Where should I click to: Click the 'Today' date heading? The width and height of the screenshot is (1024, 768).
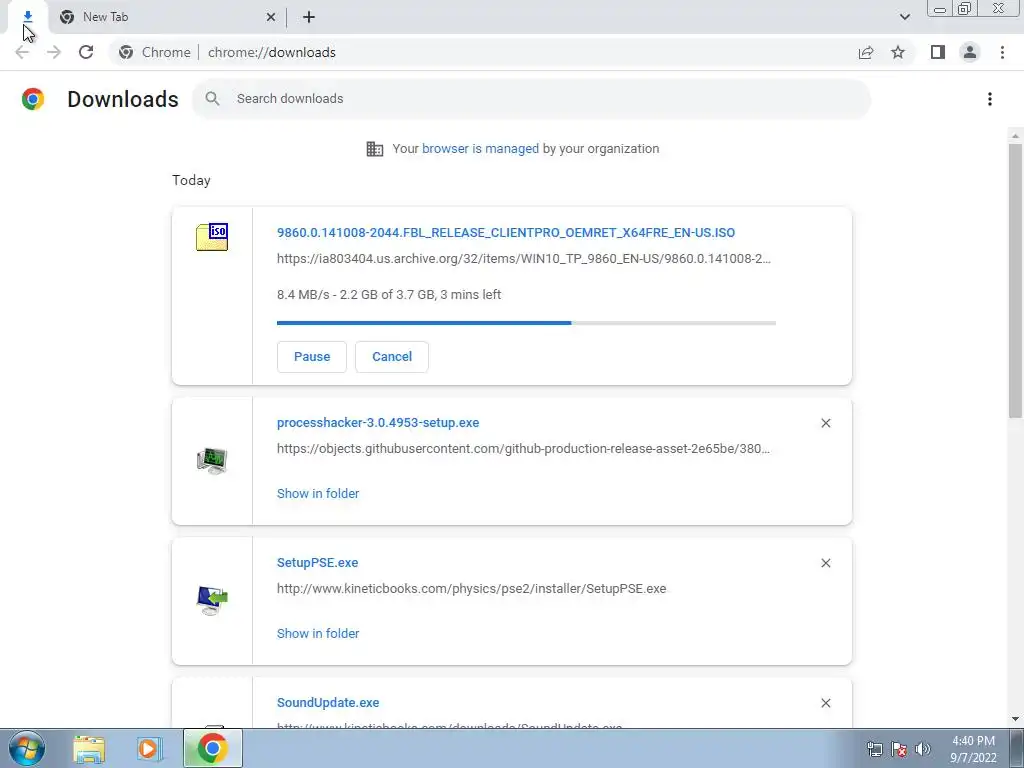[191, 180]
